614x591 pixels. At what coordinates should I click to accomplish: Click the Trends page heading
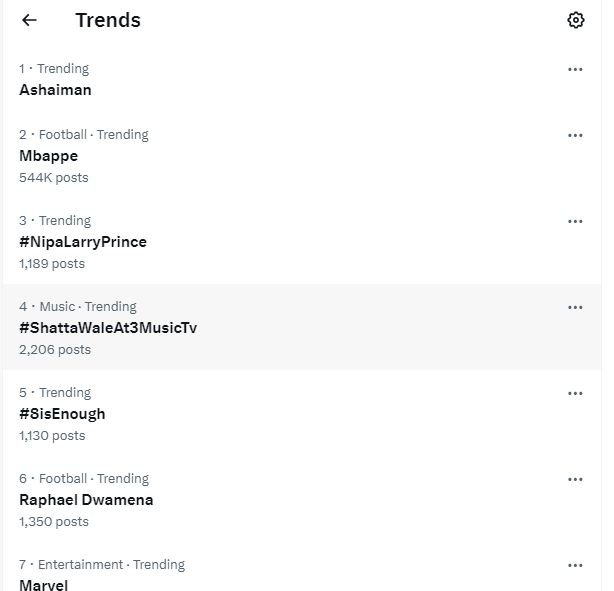[x=108, y=20]
